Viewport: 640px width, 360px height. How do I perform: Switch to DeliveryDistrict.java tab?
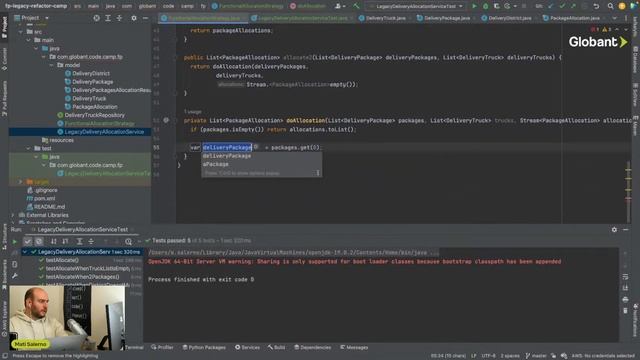509,18
